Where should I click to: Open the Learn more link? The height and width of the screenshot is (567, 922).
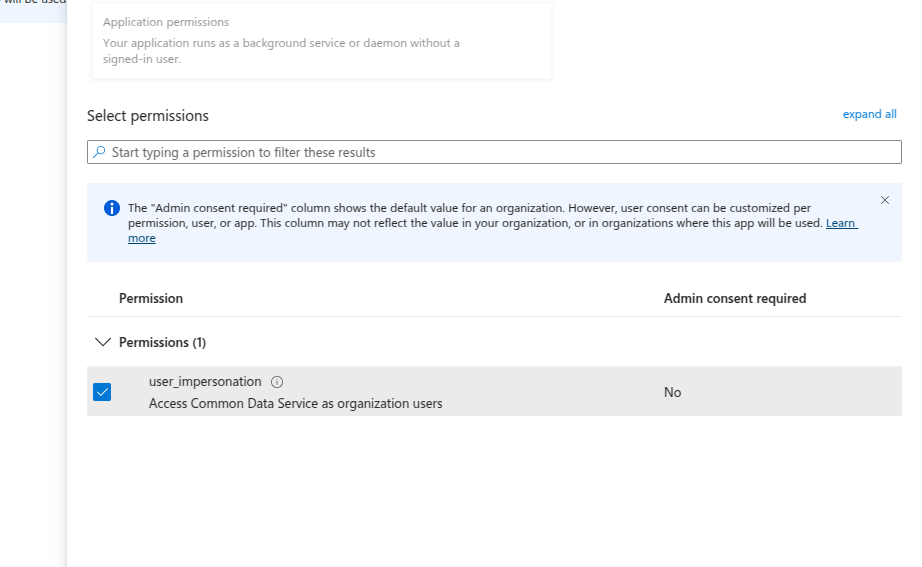[x=841, y=223]
